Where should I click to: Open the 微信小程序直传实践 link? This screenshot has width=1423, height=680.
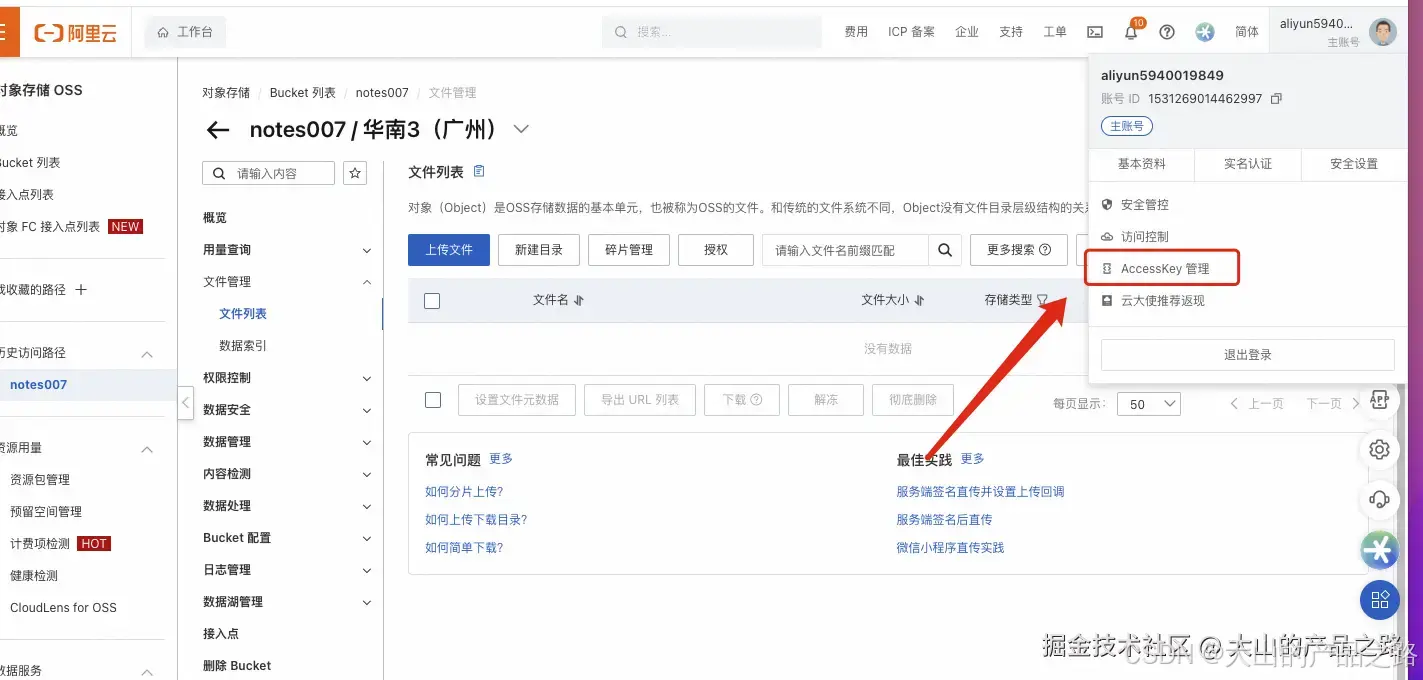pyautogui.click(x=950, y=548)
